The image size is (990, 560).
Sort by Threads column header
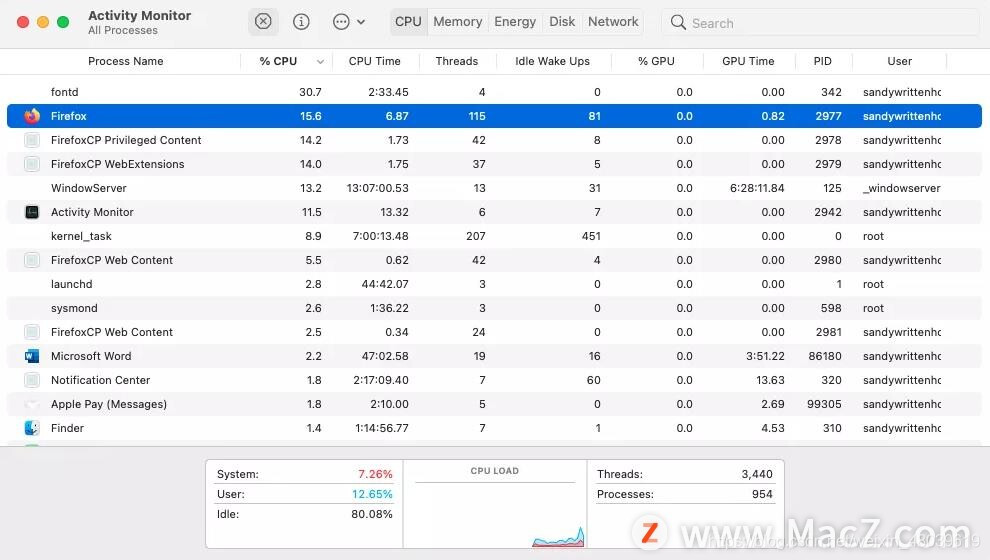tap(456, 61)
